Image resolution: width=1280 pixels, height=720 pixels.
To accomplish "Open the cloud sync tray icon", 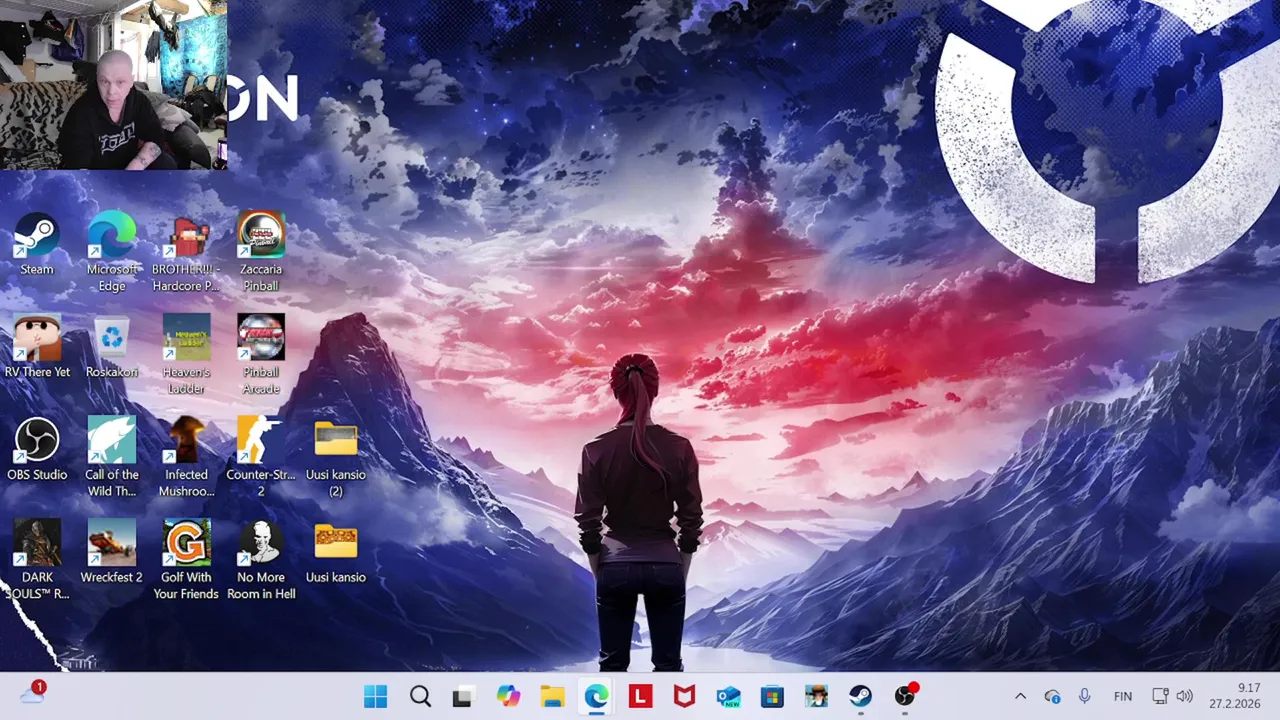I will coord(1052,696).
